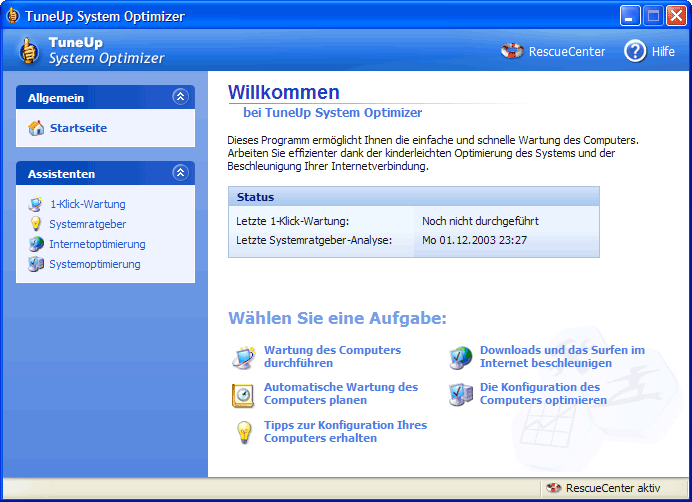This screenshot has width=692, height=502.
Task: Click the 'Mo 01.12.2003 23:27' value
Action: (x=474, y=240)
